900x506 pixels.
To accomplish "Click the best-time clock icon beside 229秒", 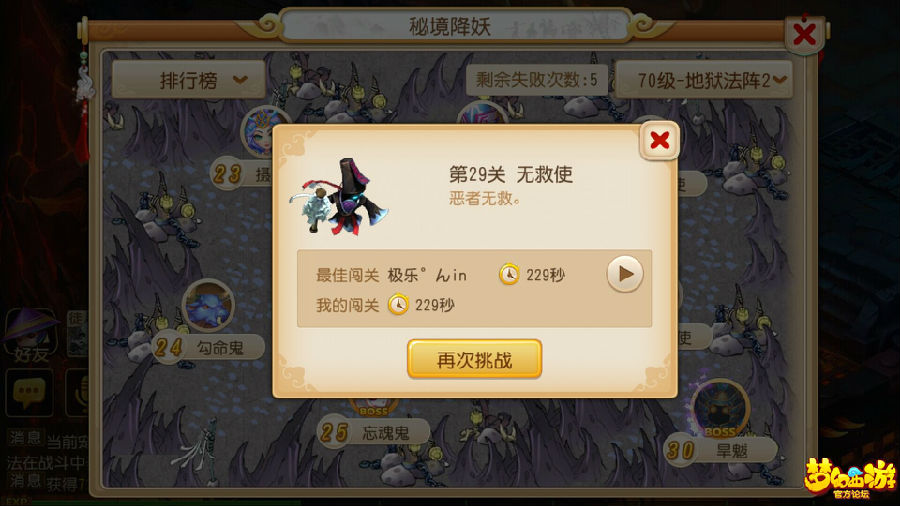I will pos(509,274).
